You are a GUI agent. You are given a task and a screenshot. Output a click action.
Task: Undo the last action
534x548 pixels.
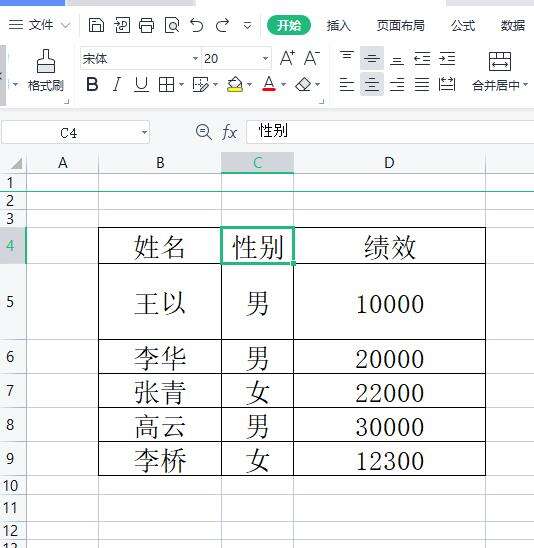196,26
